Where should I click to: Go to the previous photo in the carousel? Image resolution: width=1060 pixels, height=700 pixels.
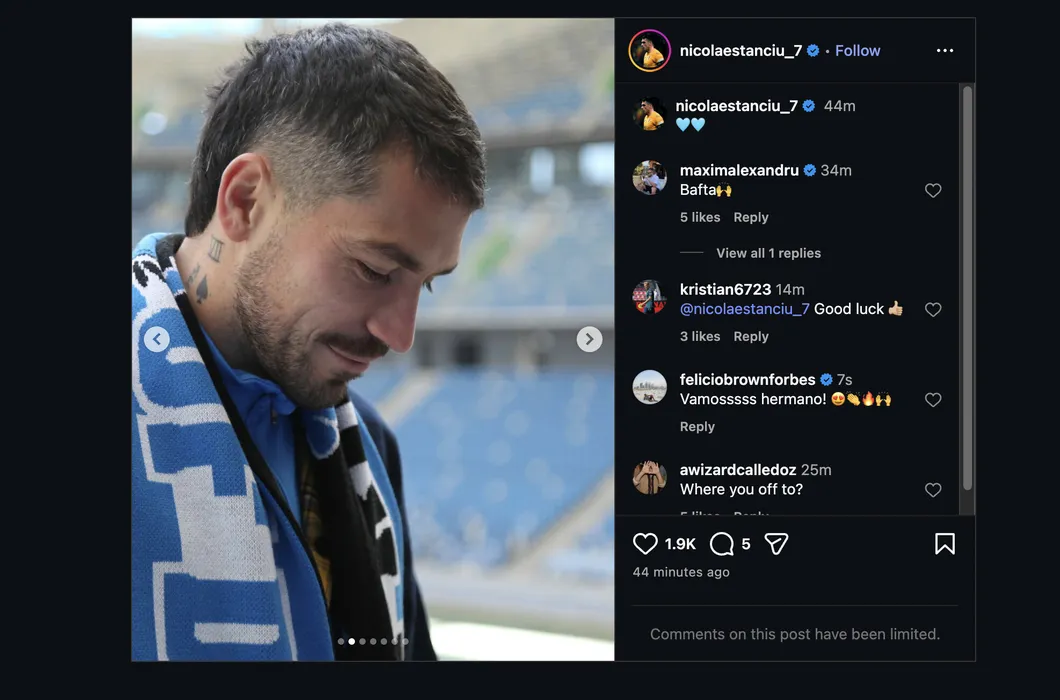(x=157, y=339)
